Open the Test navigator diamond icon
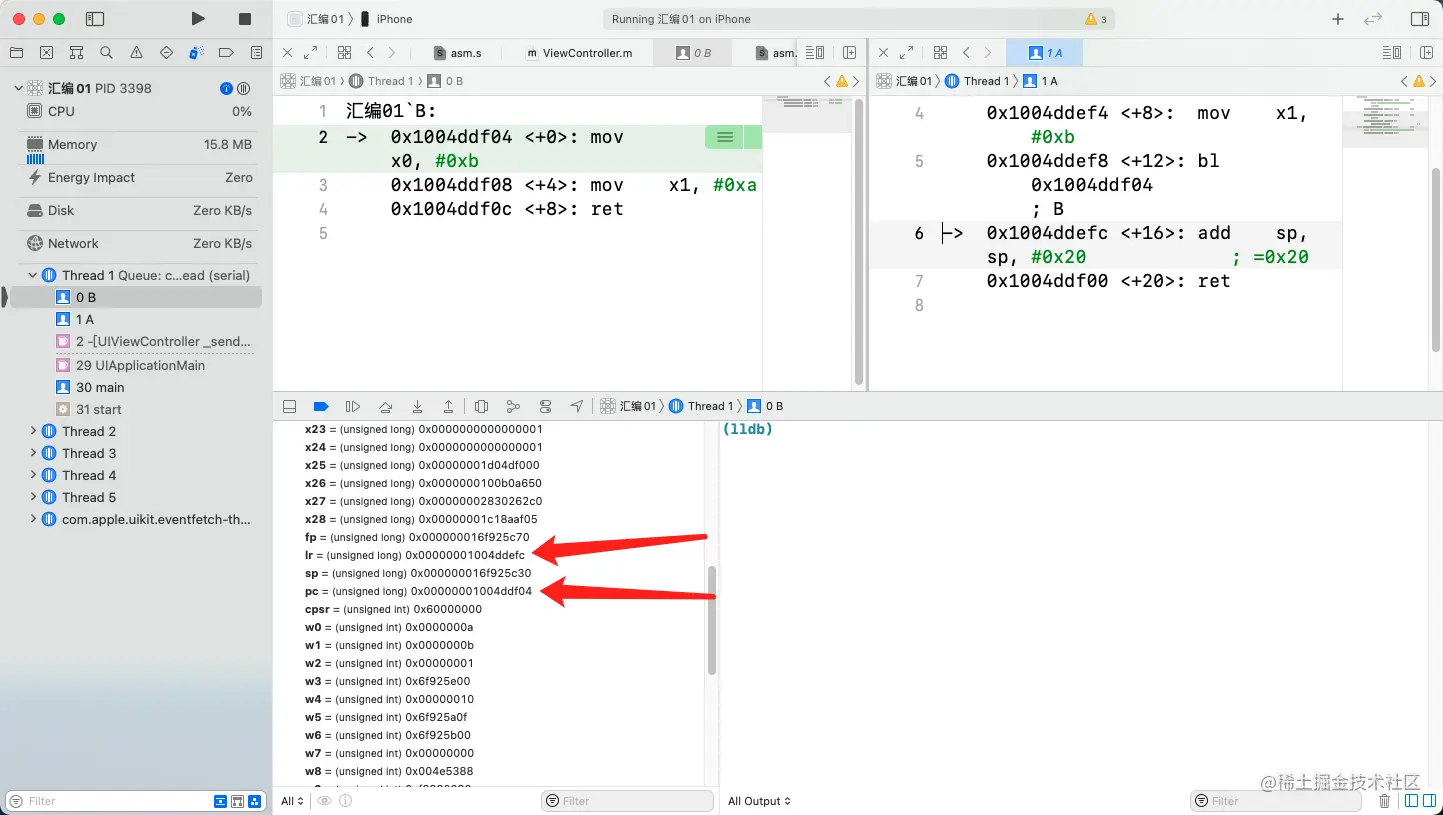This screenshot has height=815, width=1443. click(x=166, y=53)
